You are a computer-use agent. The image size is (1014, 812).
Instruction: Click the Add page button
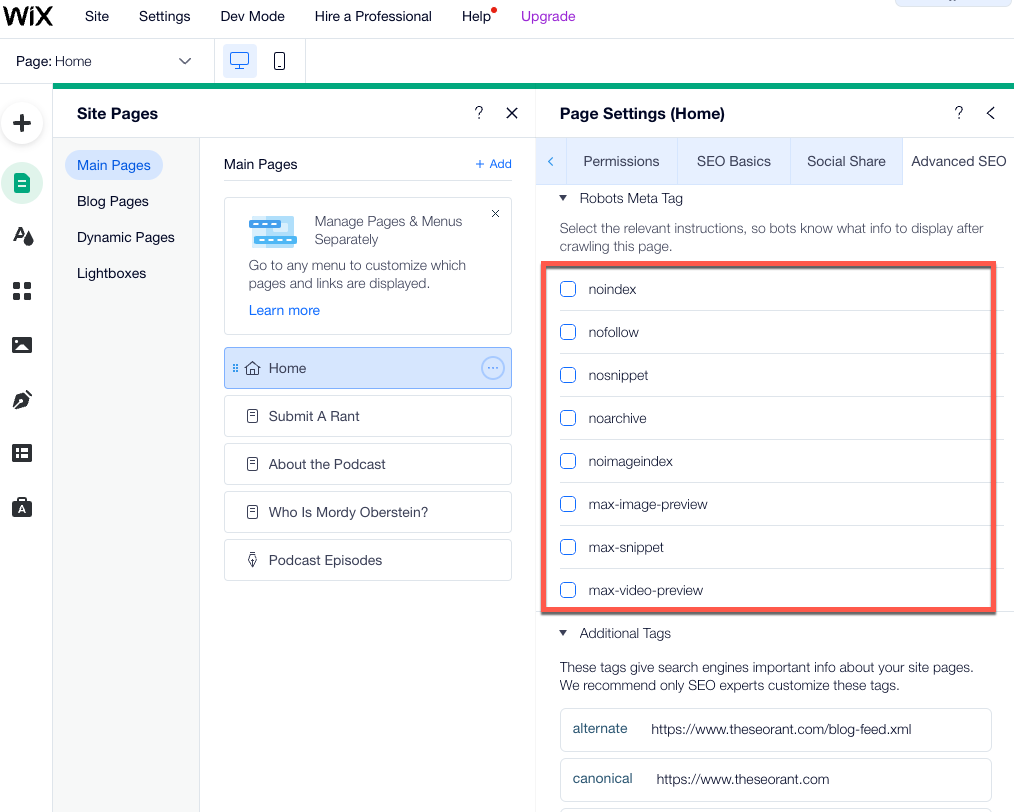coord(493,164)
